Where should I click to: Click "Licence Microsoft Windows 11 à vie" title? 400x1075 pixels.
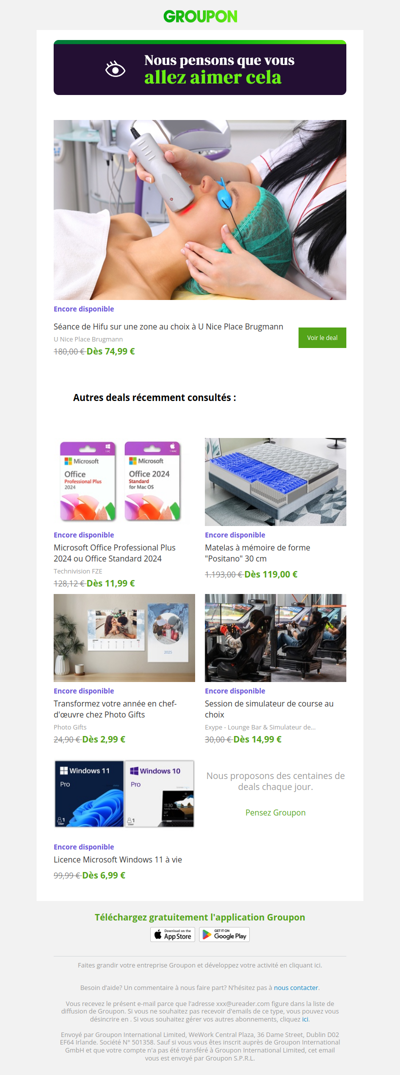[118, 860]
